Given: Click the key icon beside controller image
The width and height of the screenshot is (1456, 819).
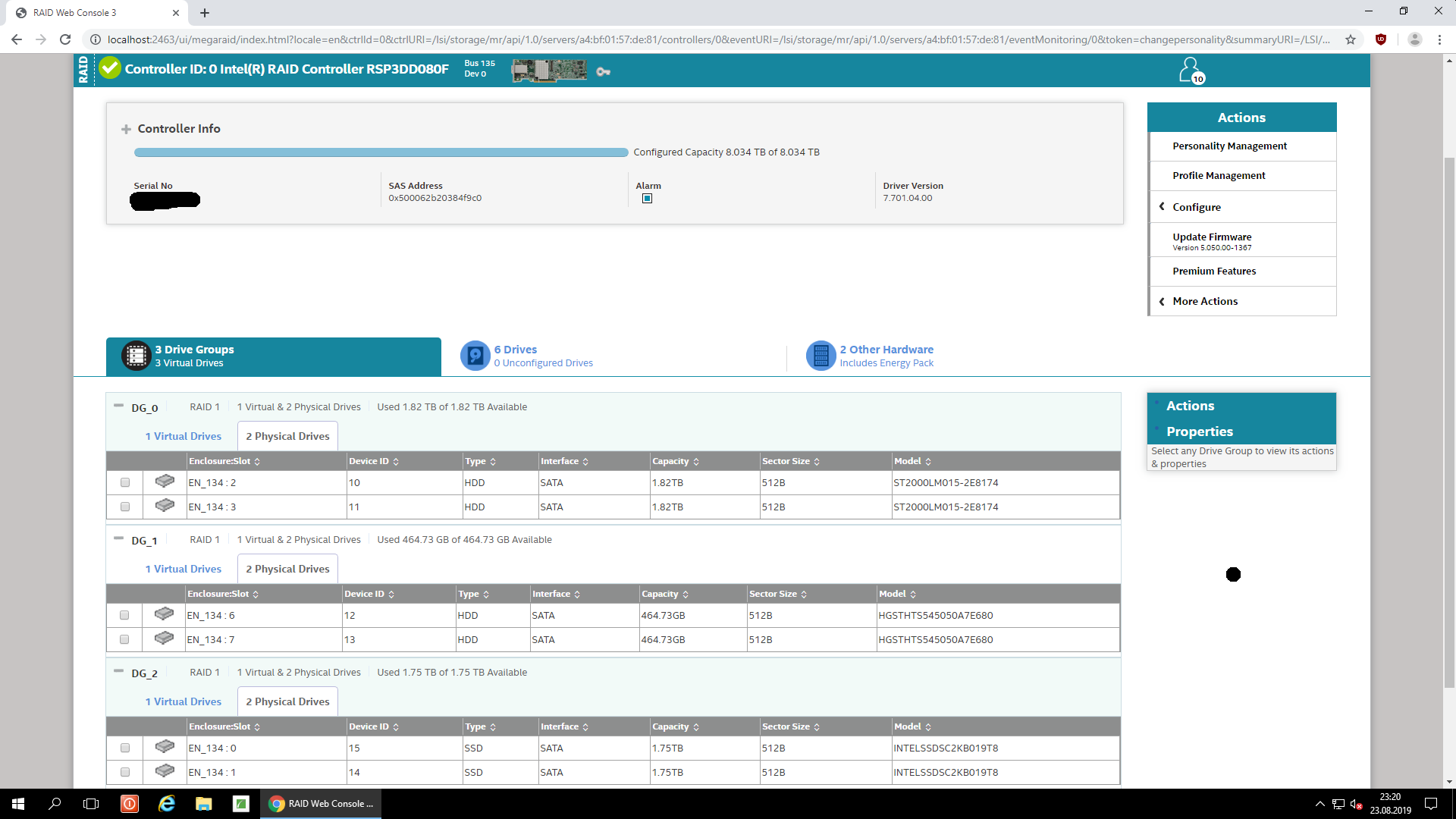Looking at the screenshot, I should (x=603, y=71).
